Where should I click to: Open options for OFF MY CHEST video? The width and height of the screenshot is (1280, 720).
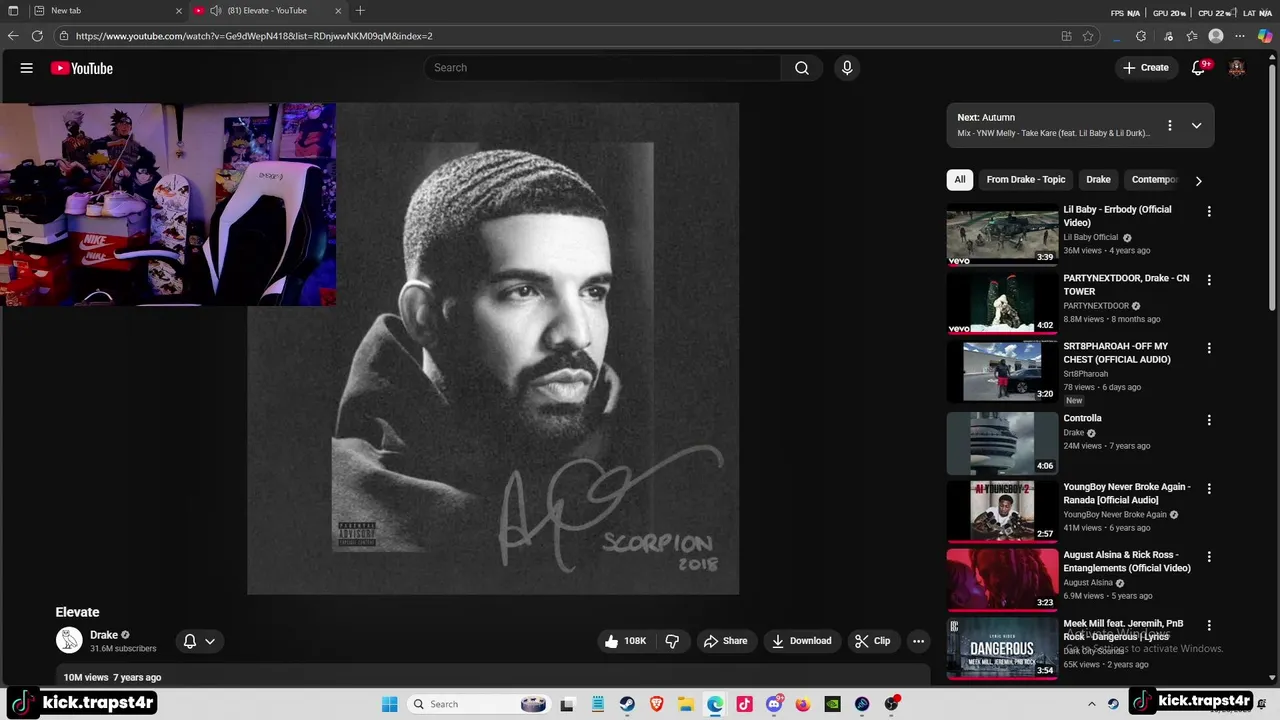[1209, 348]
